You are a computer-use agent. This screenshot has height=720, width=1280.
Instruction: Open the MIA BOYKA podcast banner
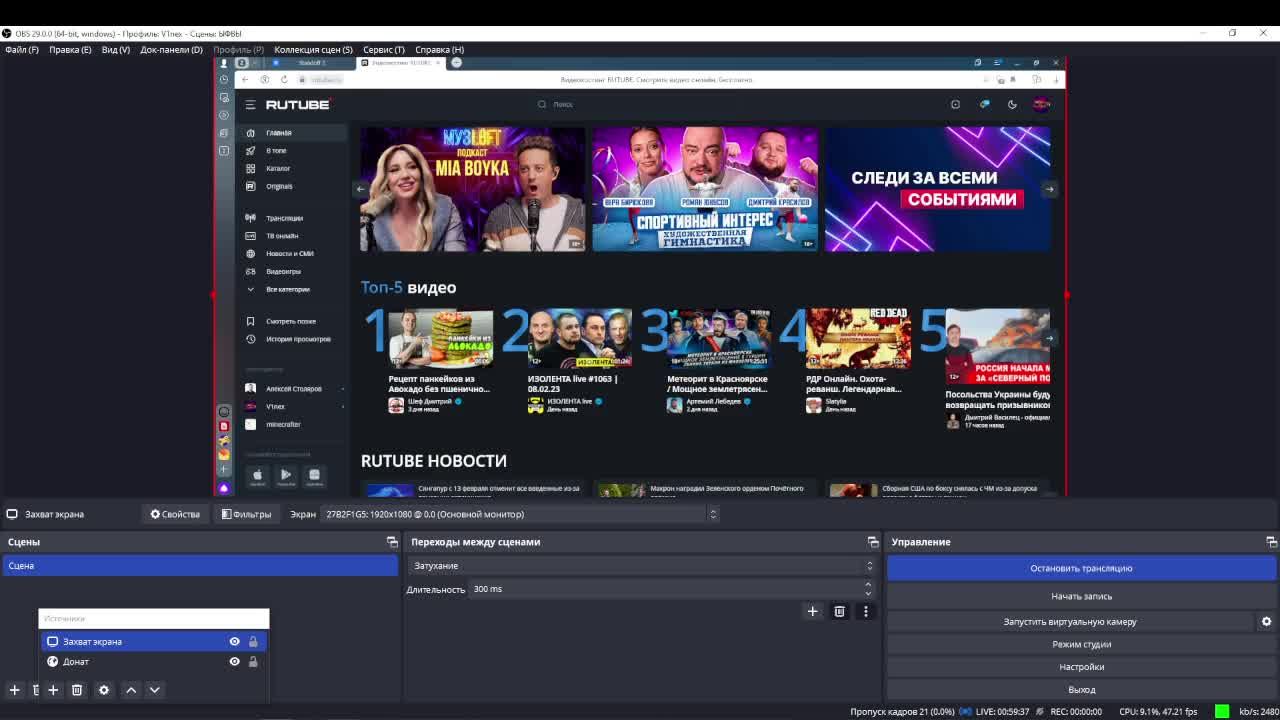coord(473,189)
